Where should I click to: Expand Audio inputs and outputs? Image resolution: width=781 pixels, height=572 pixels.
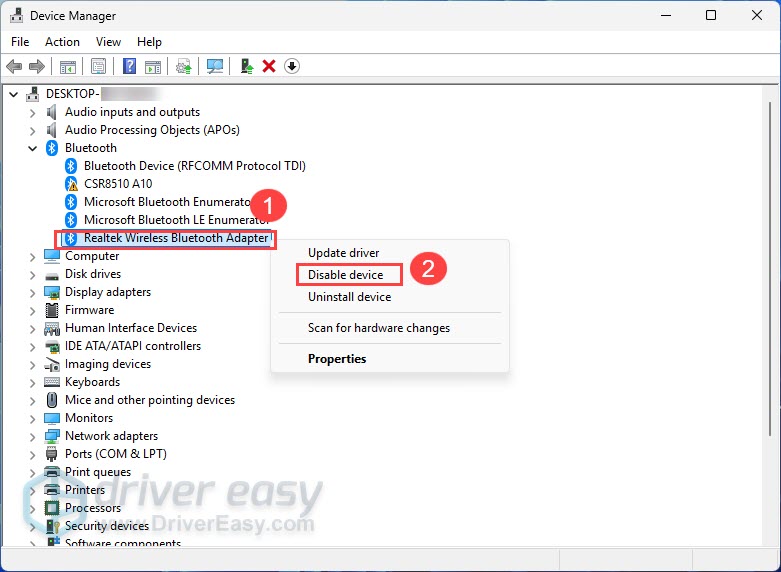click(32, 113)
